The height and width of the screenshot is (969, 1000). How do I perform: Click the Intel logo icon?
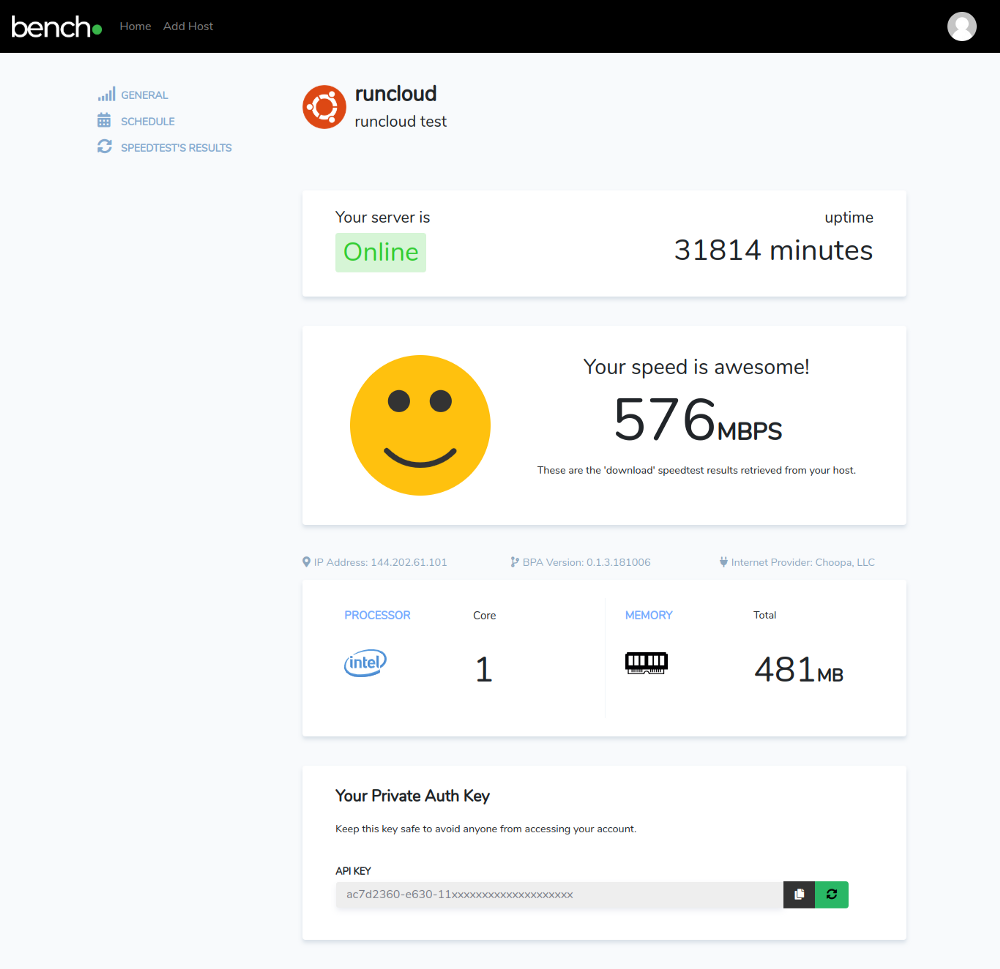(x=365, y=663)
